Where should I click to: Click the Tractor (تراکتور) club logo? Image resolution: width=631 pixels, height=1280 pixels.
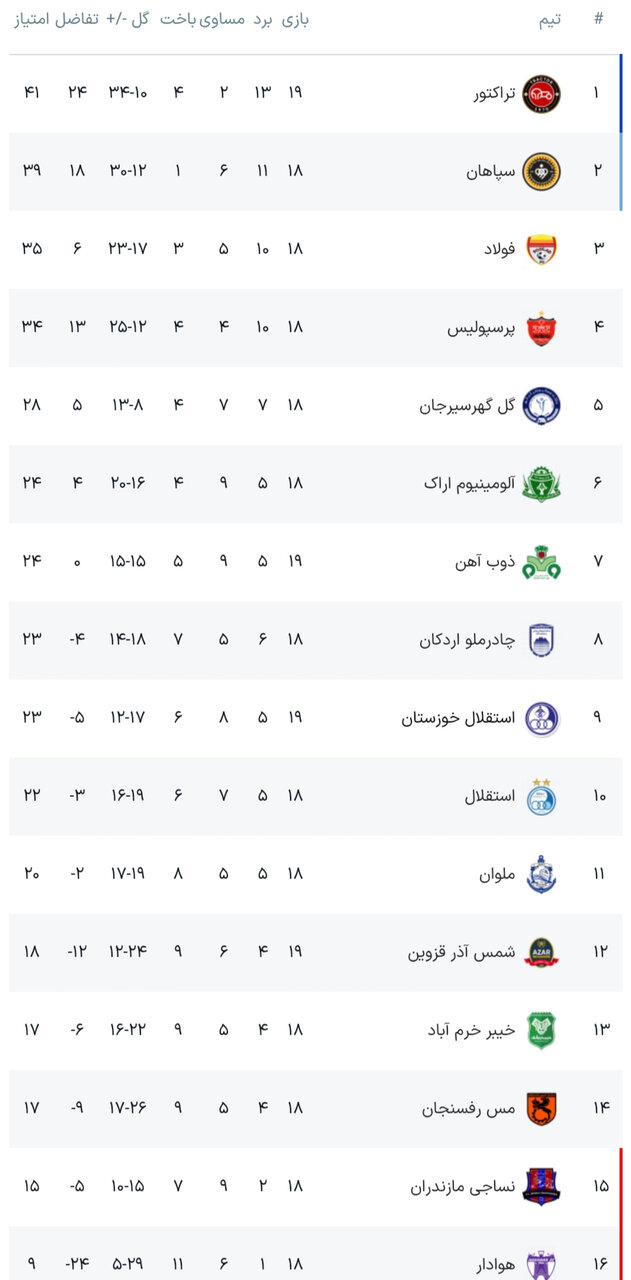pos(542,93)
